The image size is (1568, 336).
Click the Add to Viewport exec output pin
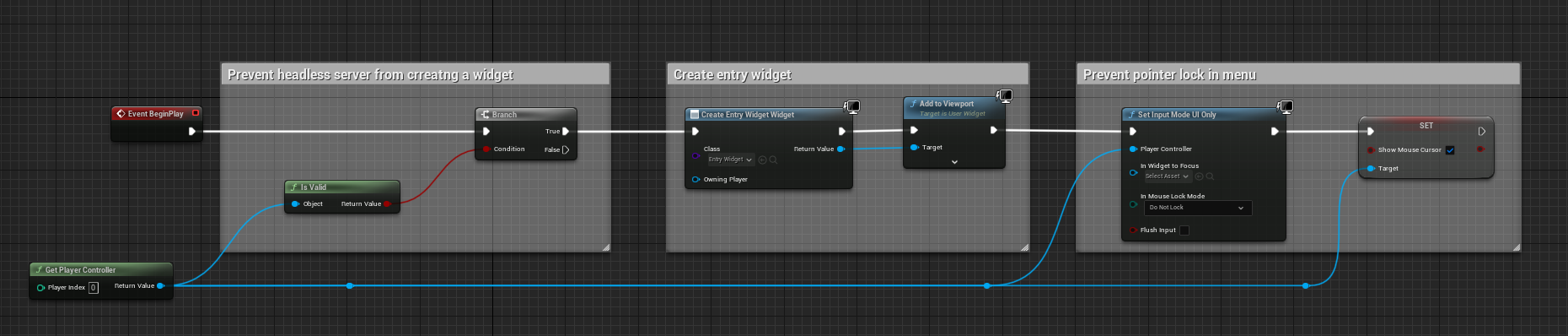coord(993,130)
